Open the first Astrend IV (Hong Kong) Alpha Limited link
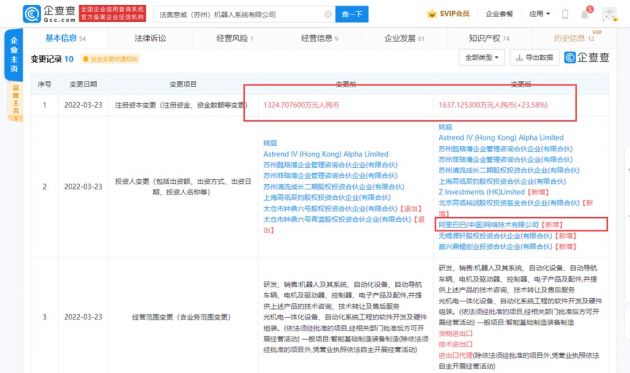This screenshot has width=630, height=373. [x=326, y=154]
